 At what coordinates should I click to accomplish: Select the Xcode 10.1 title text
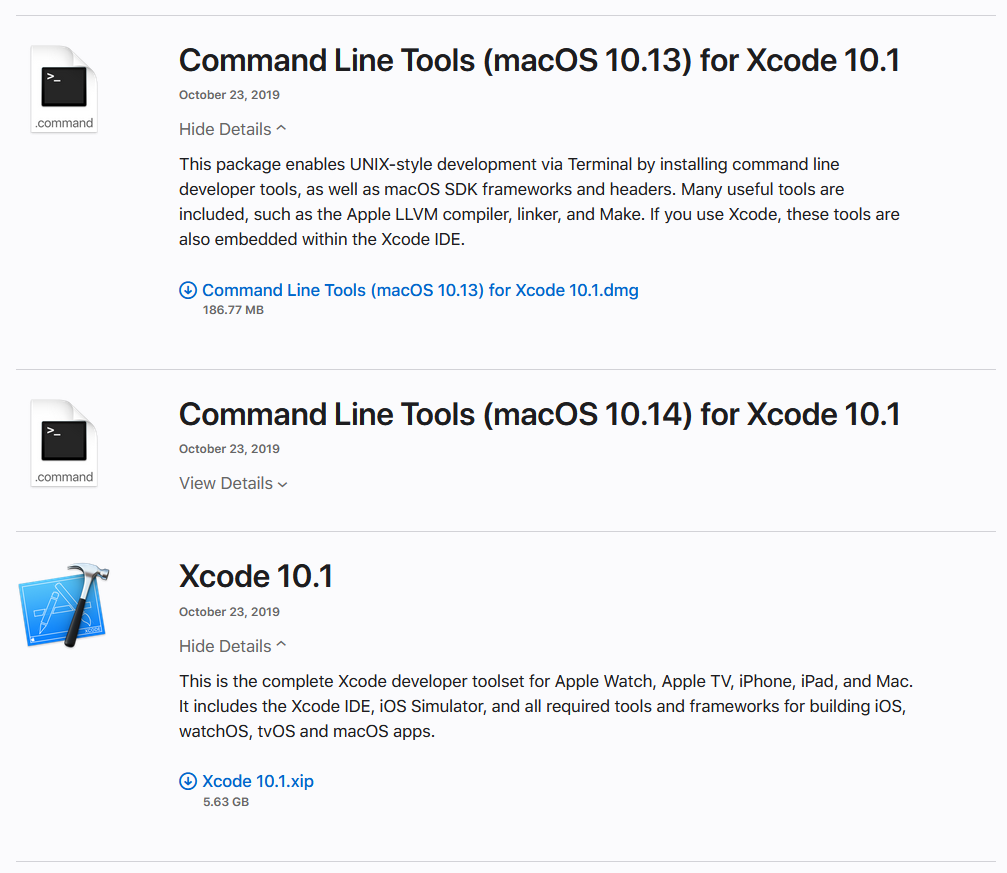click(x=256, y=576)
